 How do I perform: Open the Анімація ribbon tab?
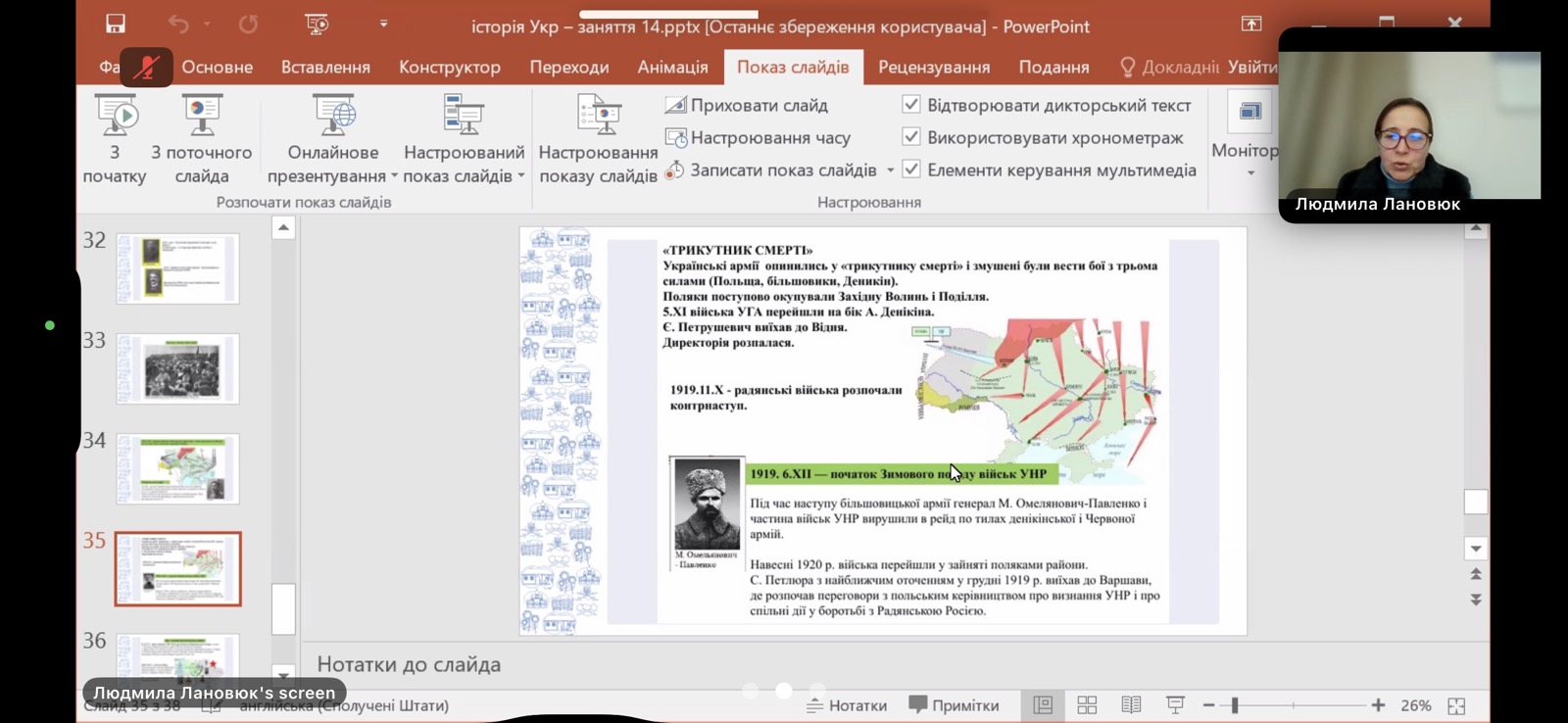click(x=672, y=67)
